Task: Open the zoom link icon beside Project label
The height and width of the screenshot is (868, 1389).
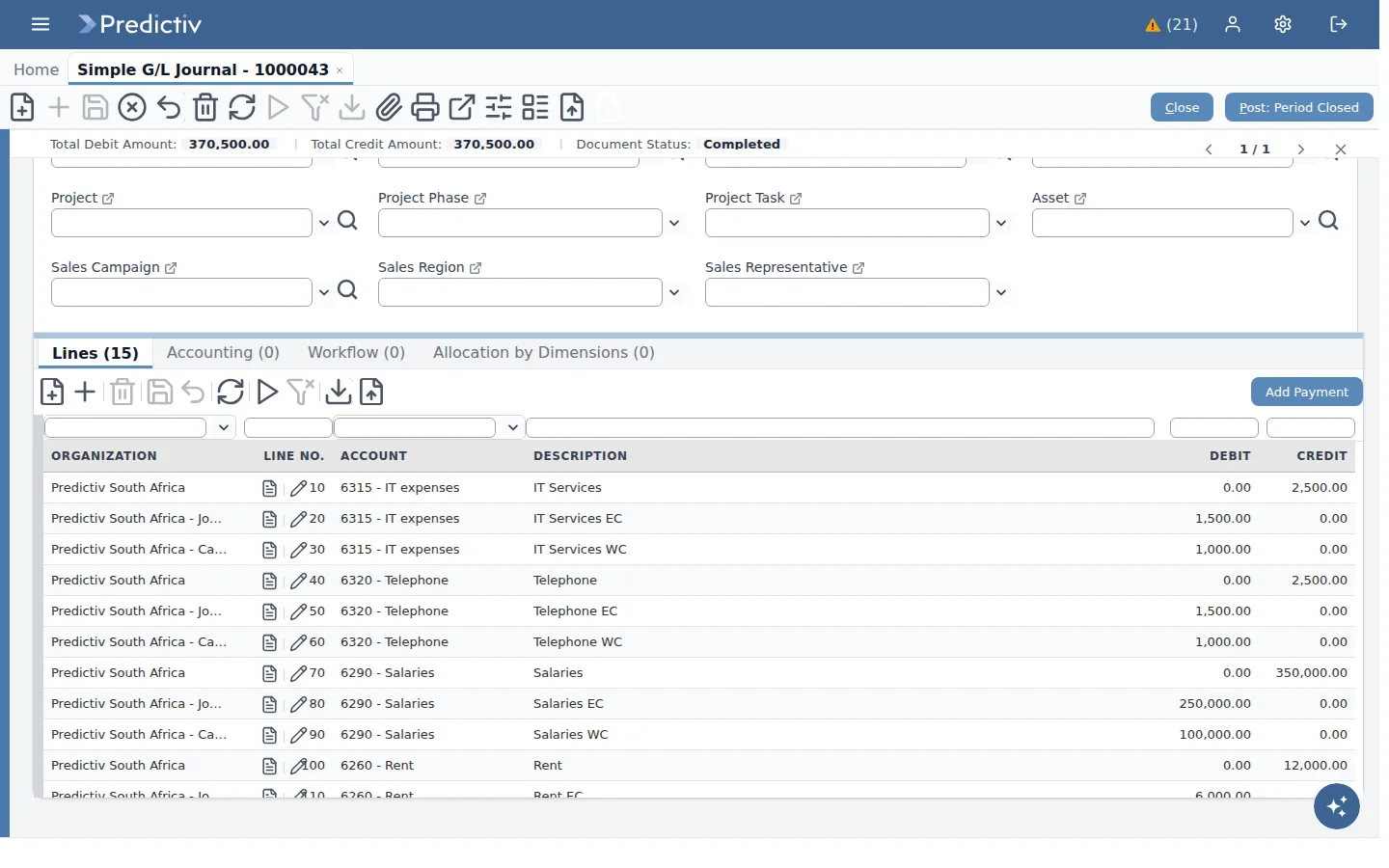Action: [108, 199]
